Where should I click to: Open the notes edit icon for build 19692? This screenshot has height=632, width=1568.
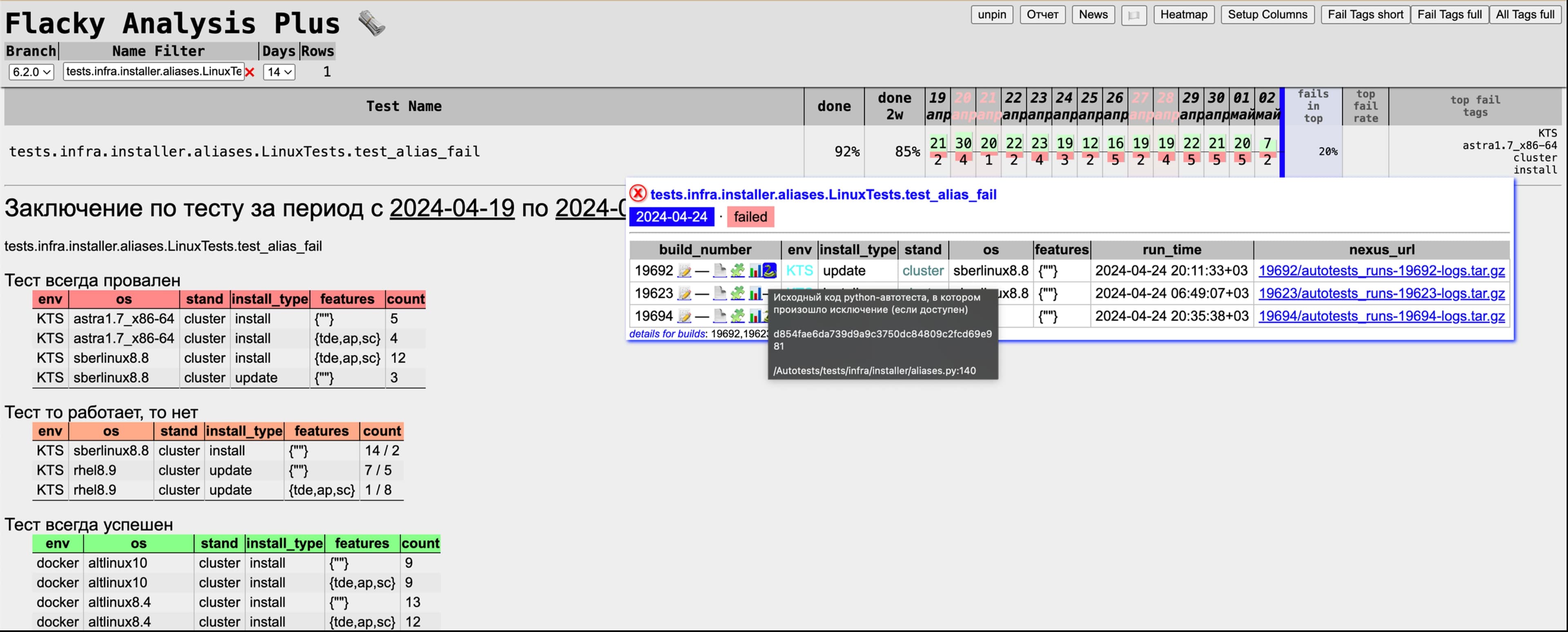click(685, 271)
